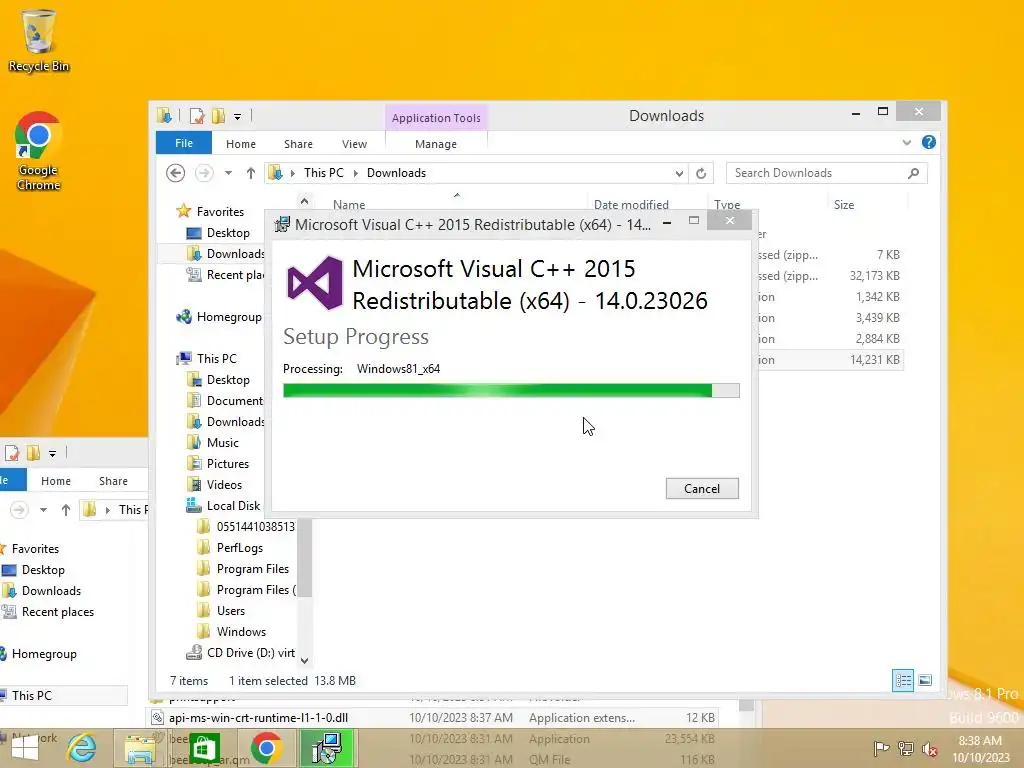
Task: Select Favorites in the navigation pane
Action: click(x=210, y=212)
